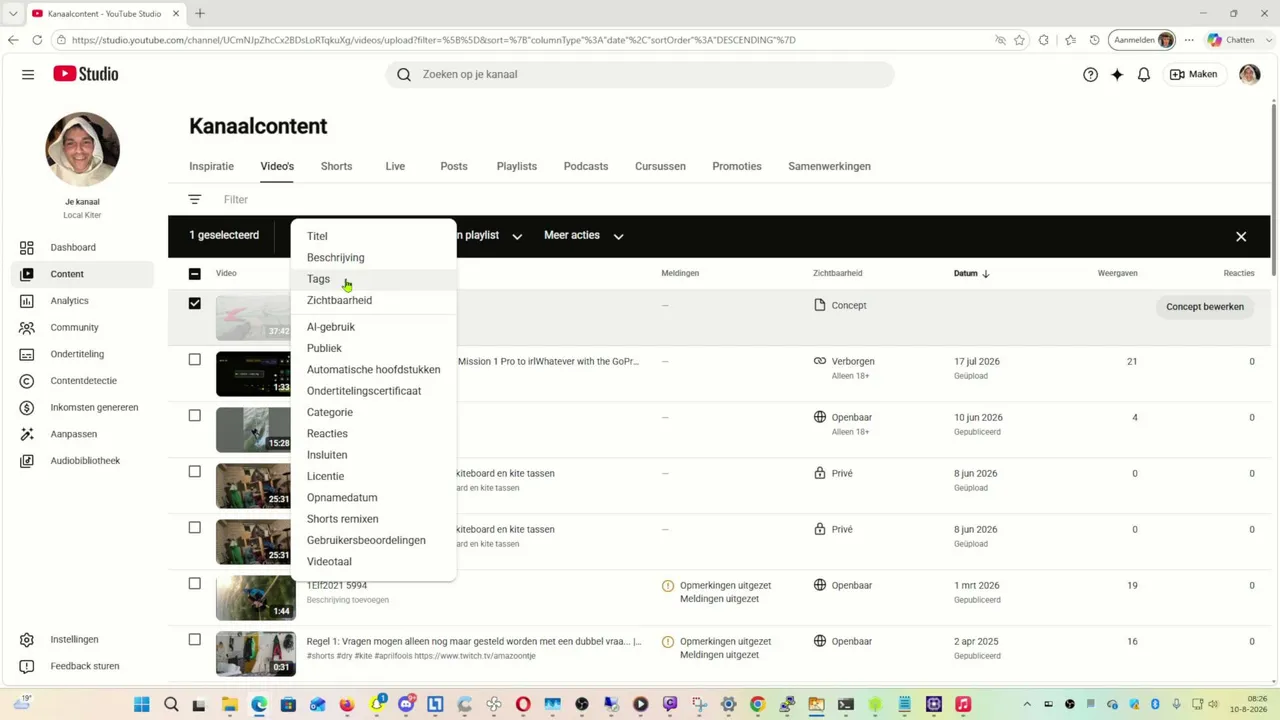Open the sparkle AI assistant icon
1280x720 pixels.
coord(1117,74)
